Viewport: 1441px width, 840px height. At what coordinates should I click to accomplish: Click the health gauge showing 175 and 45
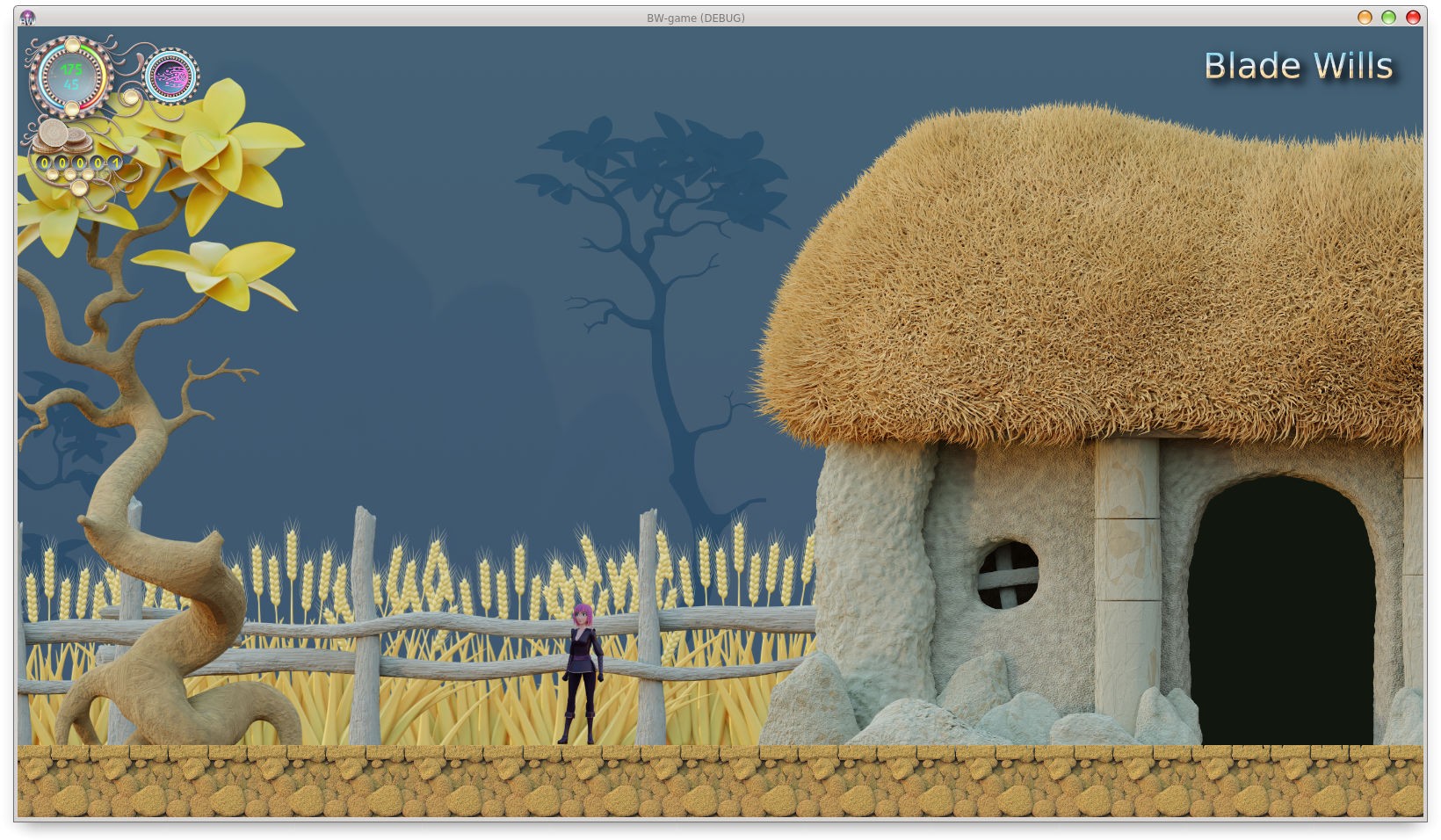point(70,76)
